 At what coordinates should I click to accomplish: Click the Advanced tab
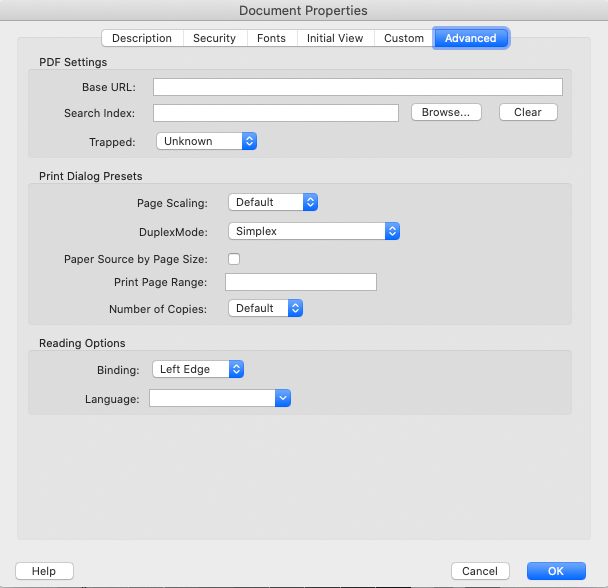pyautogui.click(x=470, y=38)
